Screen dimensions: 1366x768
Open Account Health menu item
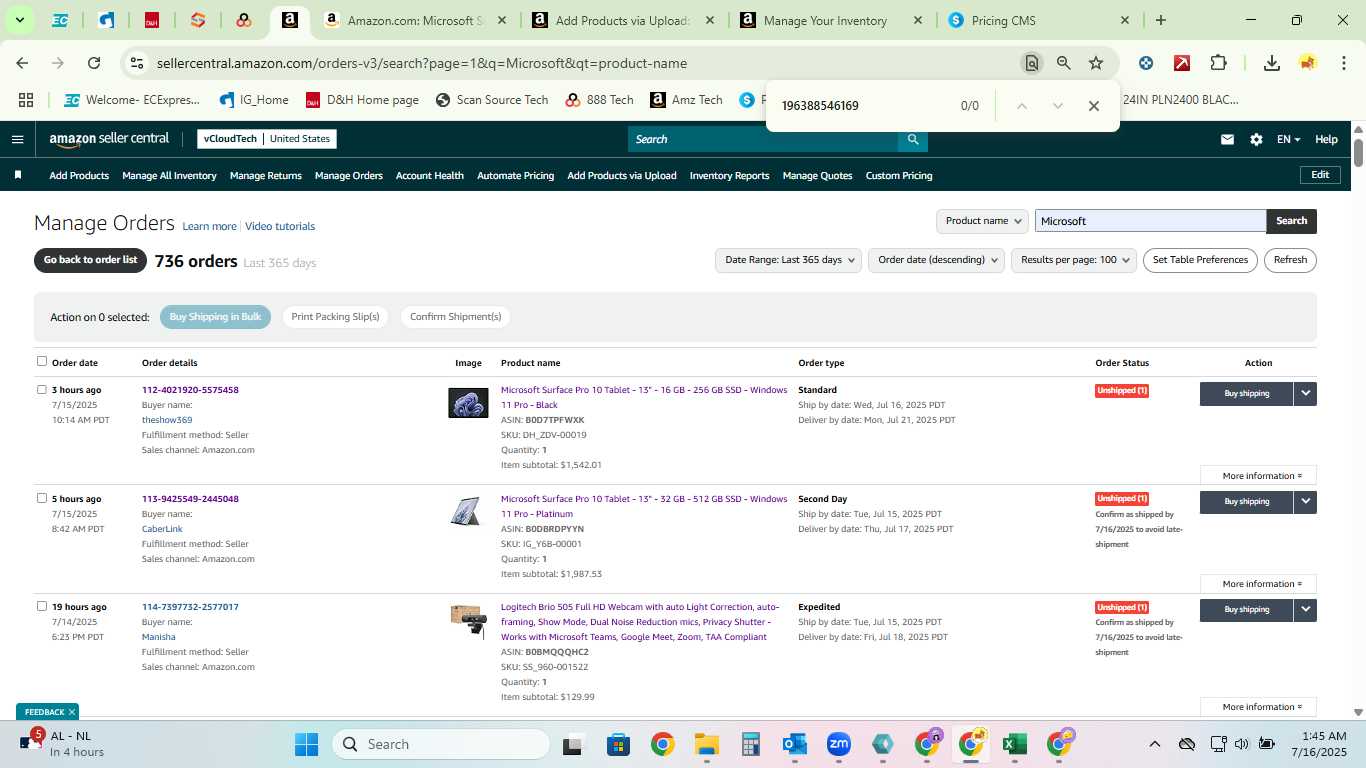coord(430,176)
